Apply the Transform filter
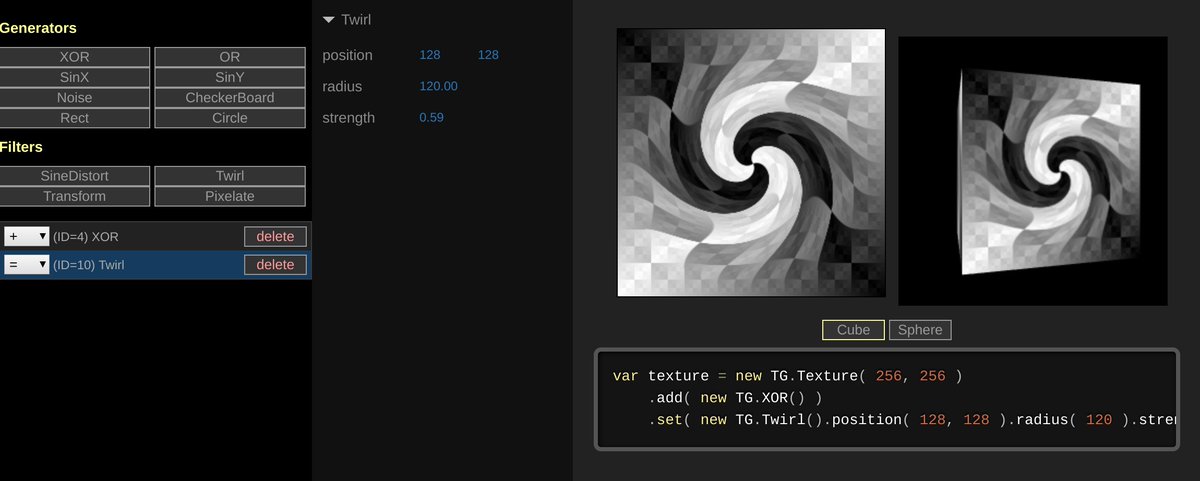 75,196
